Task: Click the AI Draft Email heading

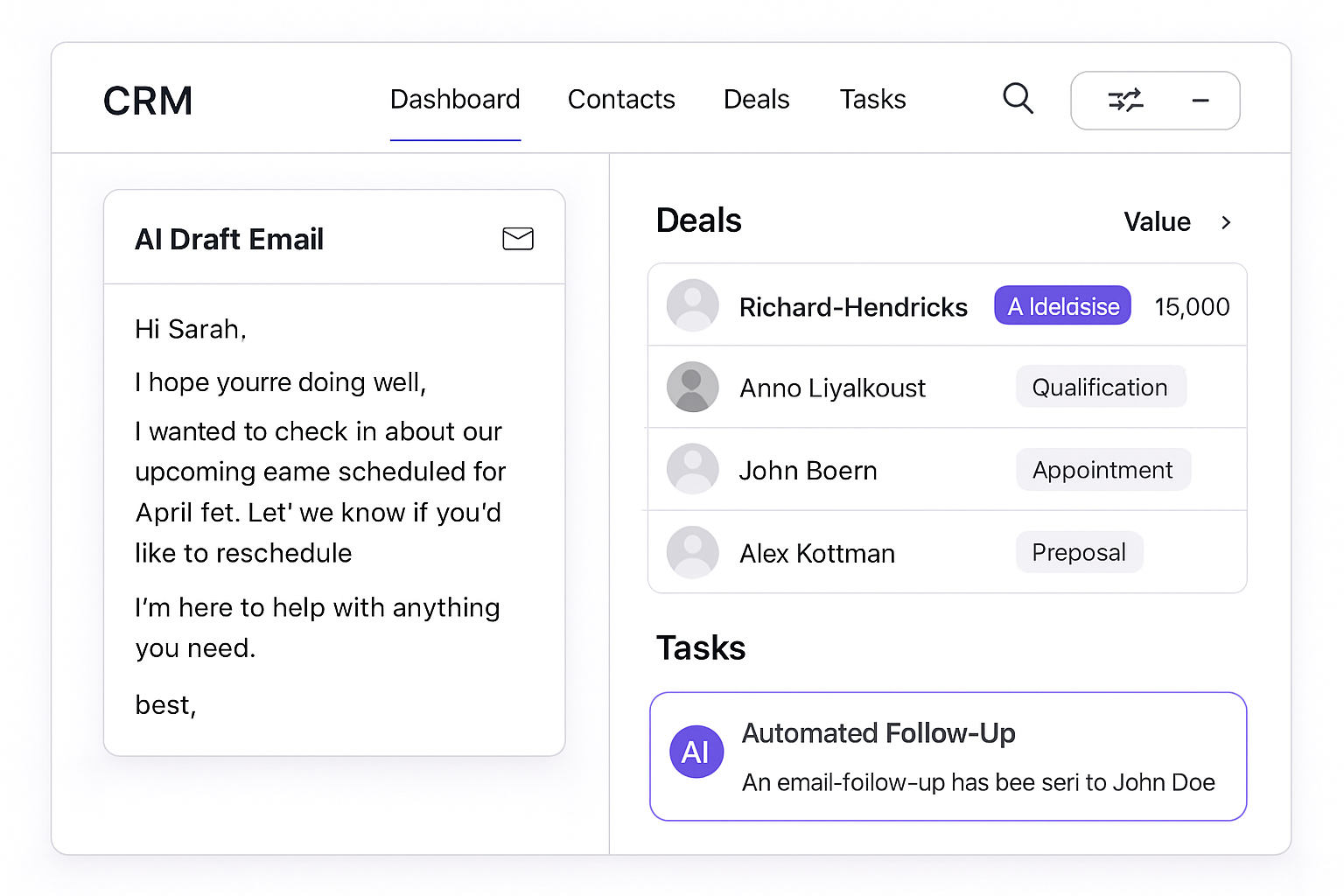Action: tap(229, 239)
